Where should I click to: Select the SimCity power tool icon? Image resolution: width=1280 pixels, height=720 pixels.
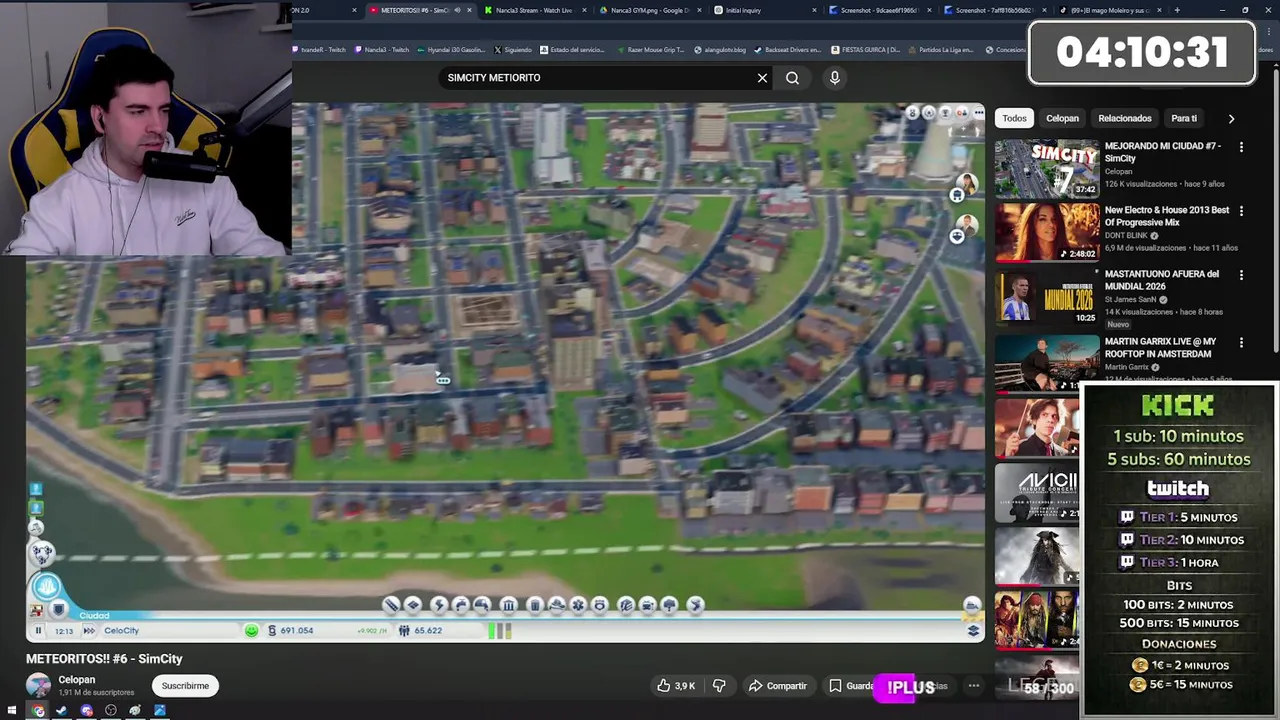[439, 605]
